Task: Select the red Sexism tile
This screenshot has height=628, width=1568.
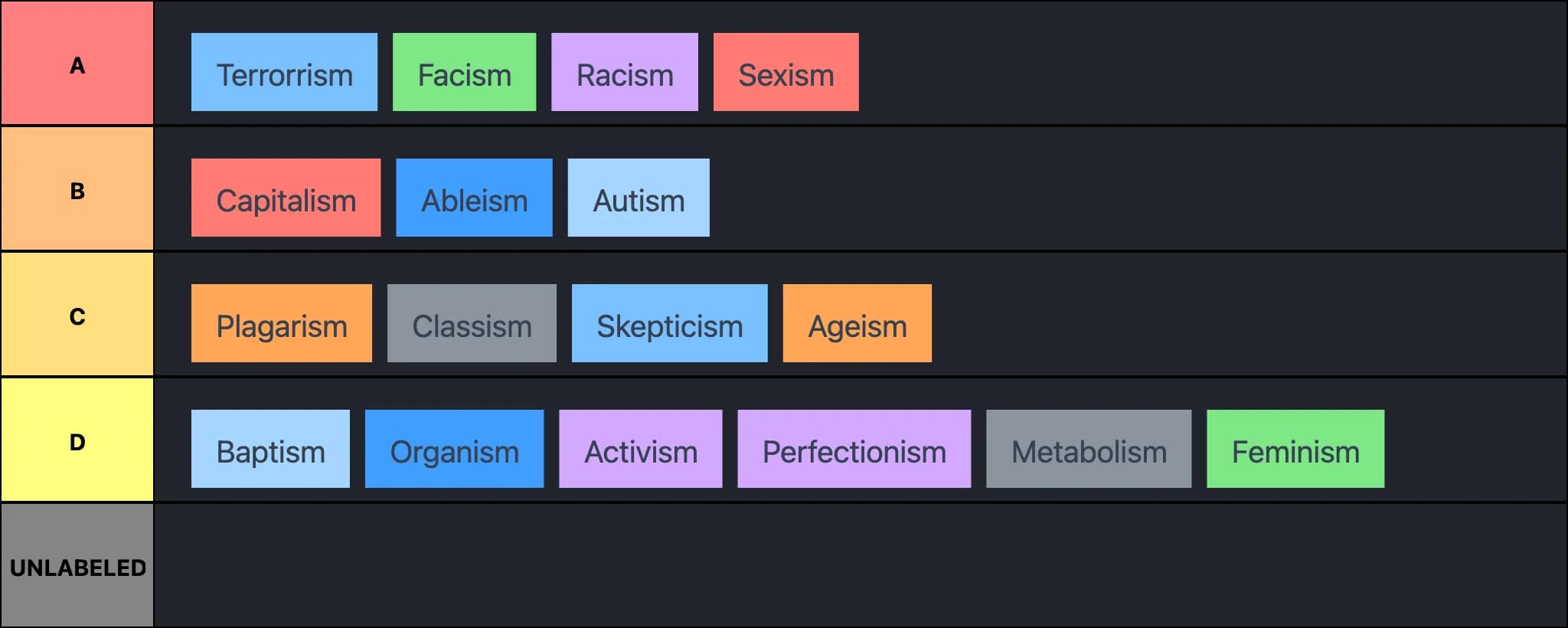Action: click(786, 73)
